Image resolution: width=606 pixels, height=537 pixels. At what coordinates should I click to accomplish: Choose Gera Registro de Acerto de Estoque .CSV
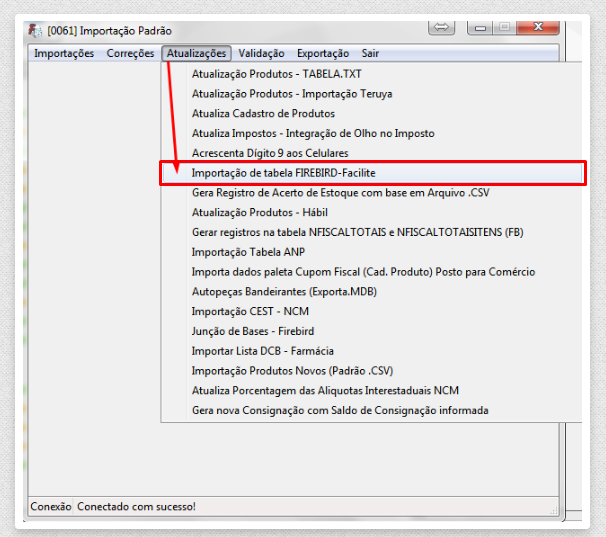[371, 193]
